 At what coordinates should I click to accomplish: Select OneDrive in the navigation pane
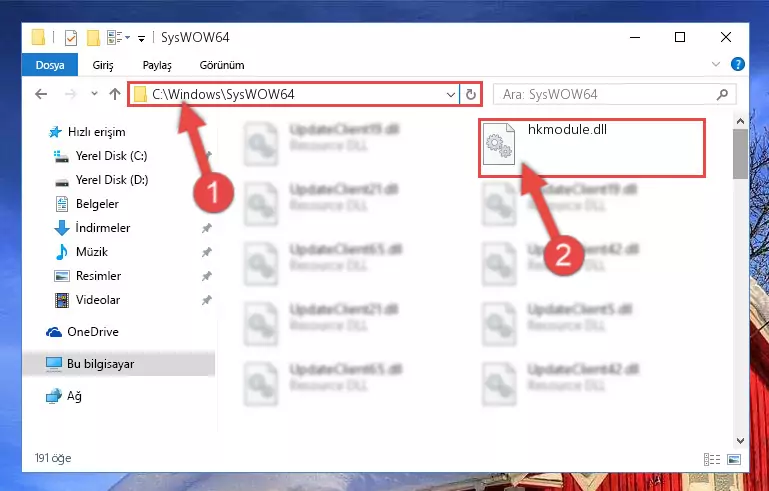93,332
